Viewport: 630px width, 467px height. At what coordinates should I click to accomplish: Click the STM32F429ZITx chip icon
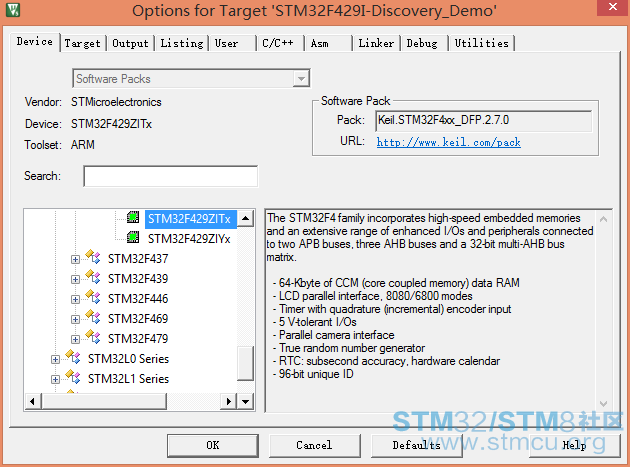pyautogui.click(x=133, y=217)
